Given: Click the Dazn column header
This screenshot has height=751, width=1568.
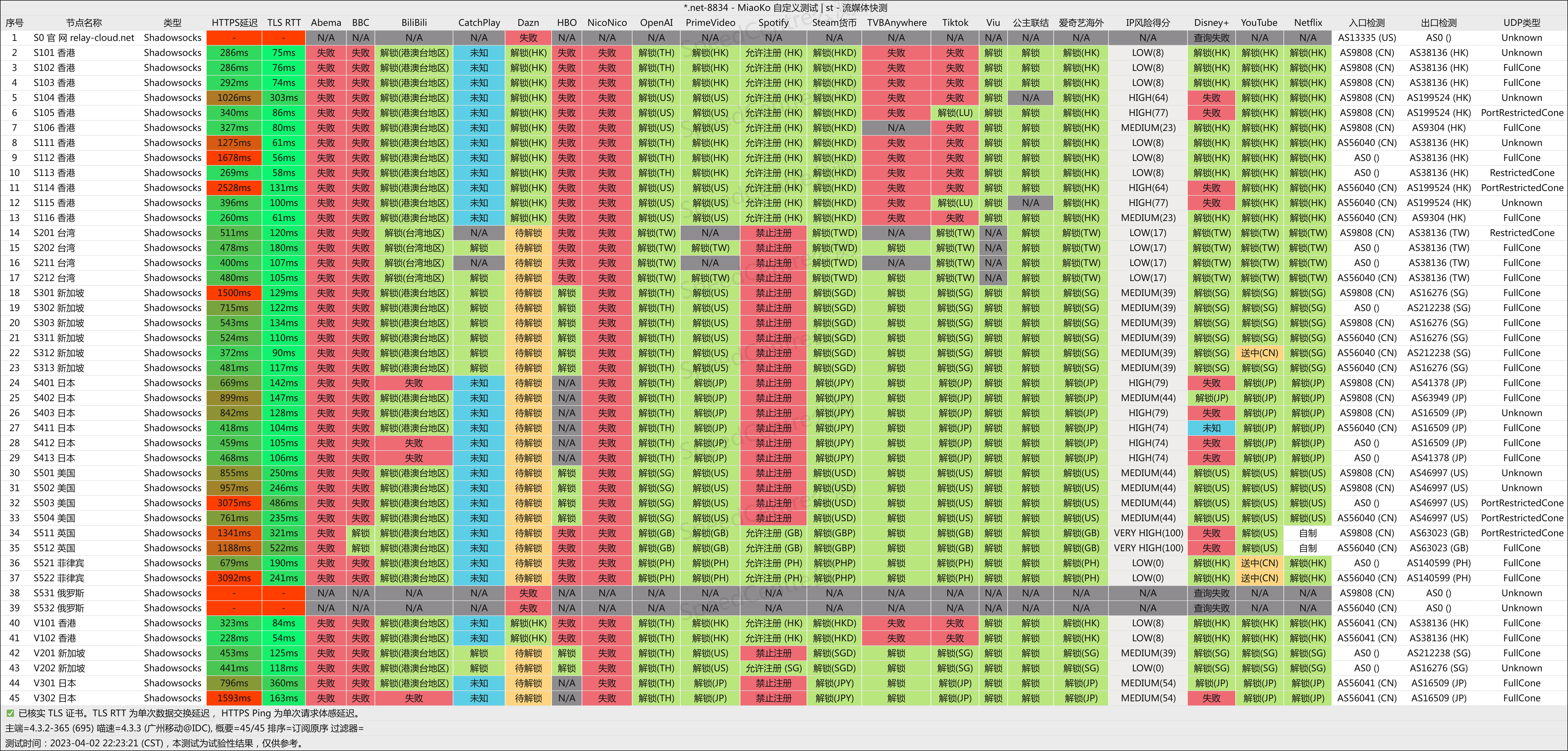Looking at the screenshot, I should tap(528, 23).
